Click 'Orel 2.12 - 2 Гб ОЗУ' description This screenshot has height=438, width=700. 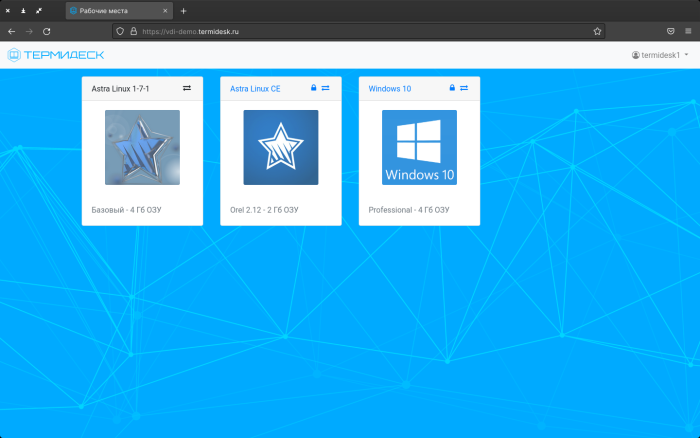pyautogui.click(x=264, y=210)
